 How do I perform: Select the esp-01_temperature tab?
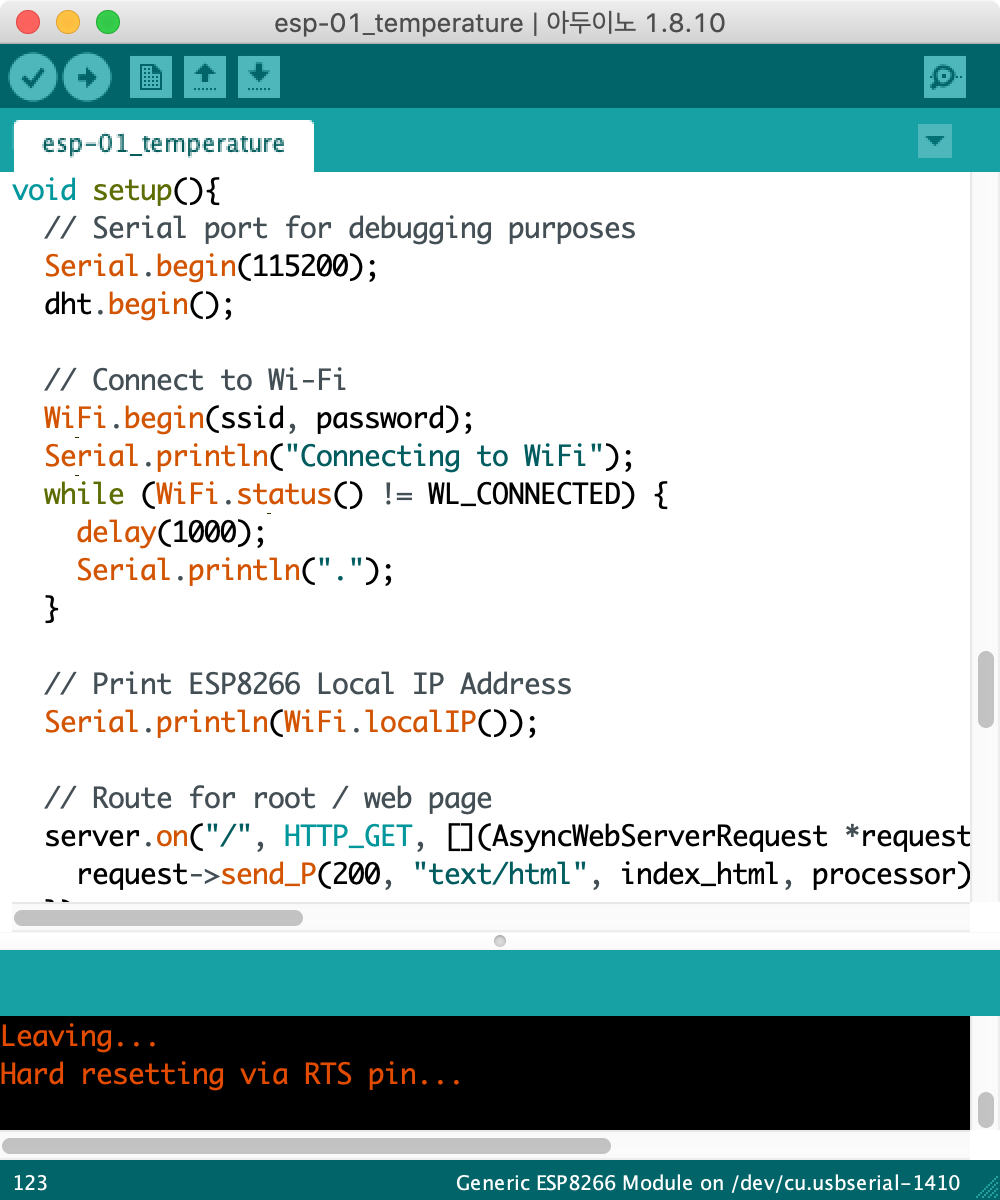pos(163,144)
